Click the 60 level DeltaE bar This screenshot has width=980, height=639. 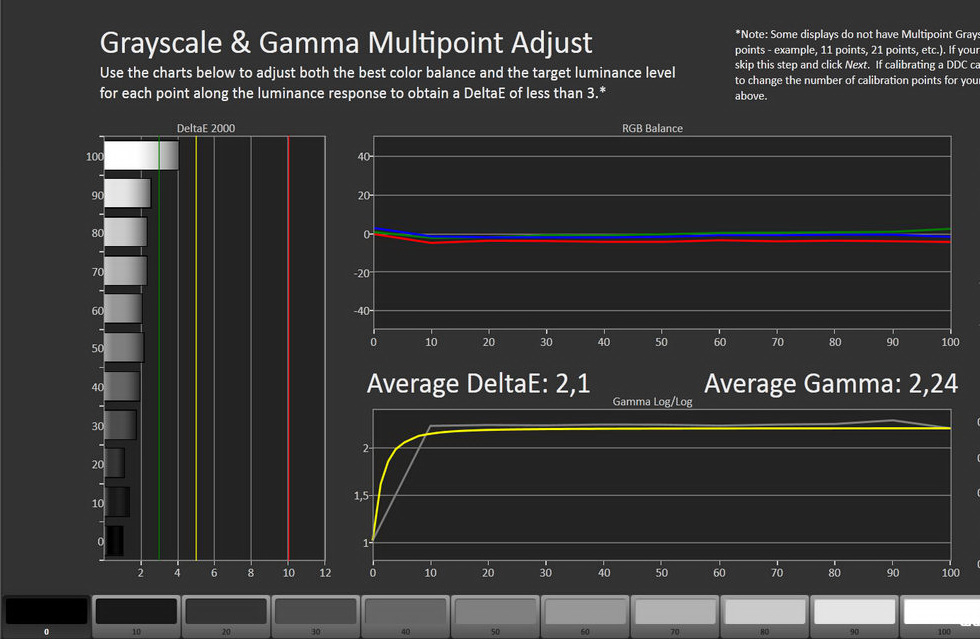(x=123, y=309)
